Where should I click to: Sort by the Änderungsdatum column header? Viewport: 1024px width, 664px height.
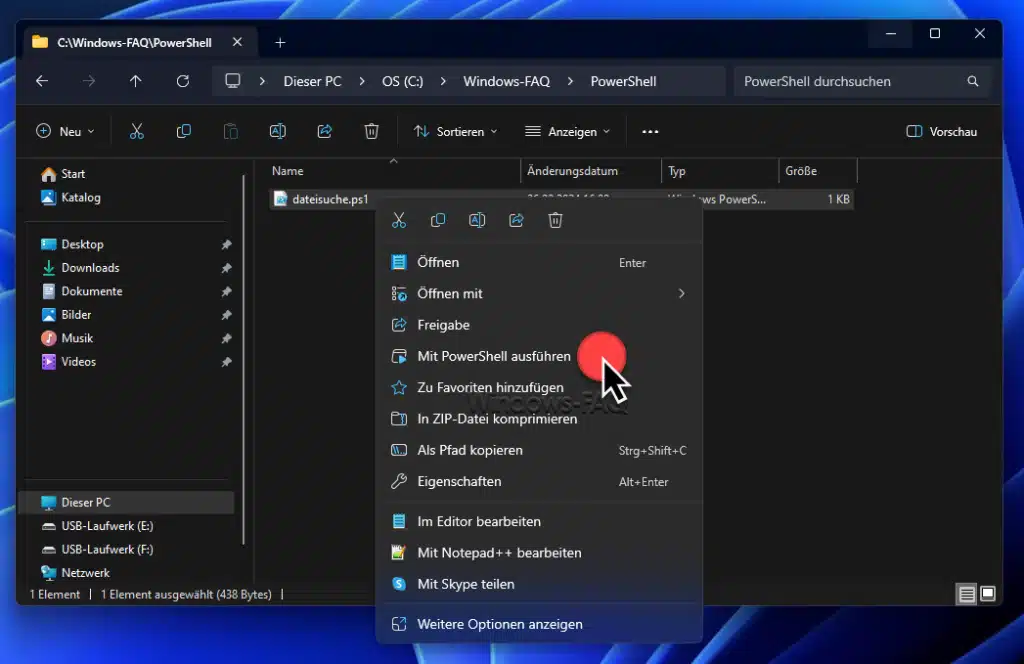click(591, 171)
